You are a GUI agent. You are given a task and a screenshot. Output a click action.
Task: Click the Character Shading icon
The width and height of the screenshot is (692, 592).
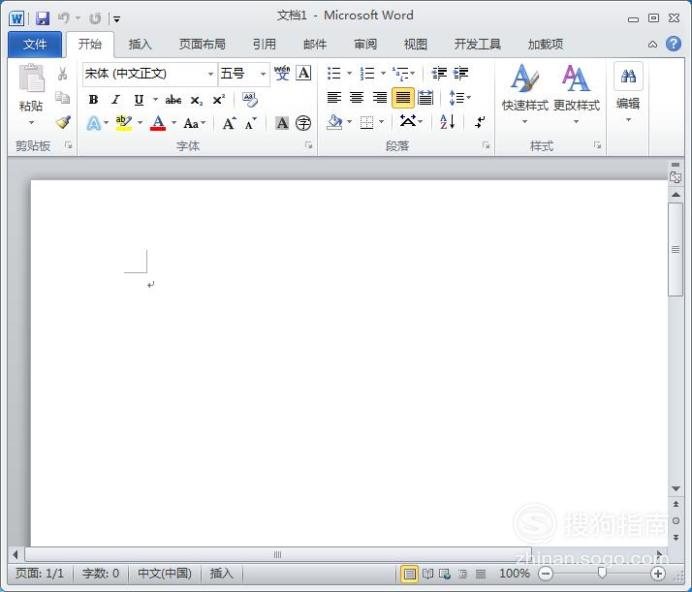click(282, 123)
